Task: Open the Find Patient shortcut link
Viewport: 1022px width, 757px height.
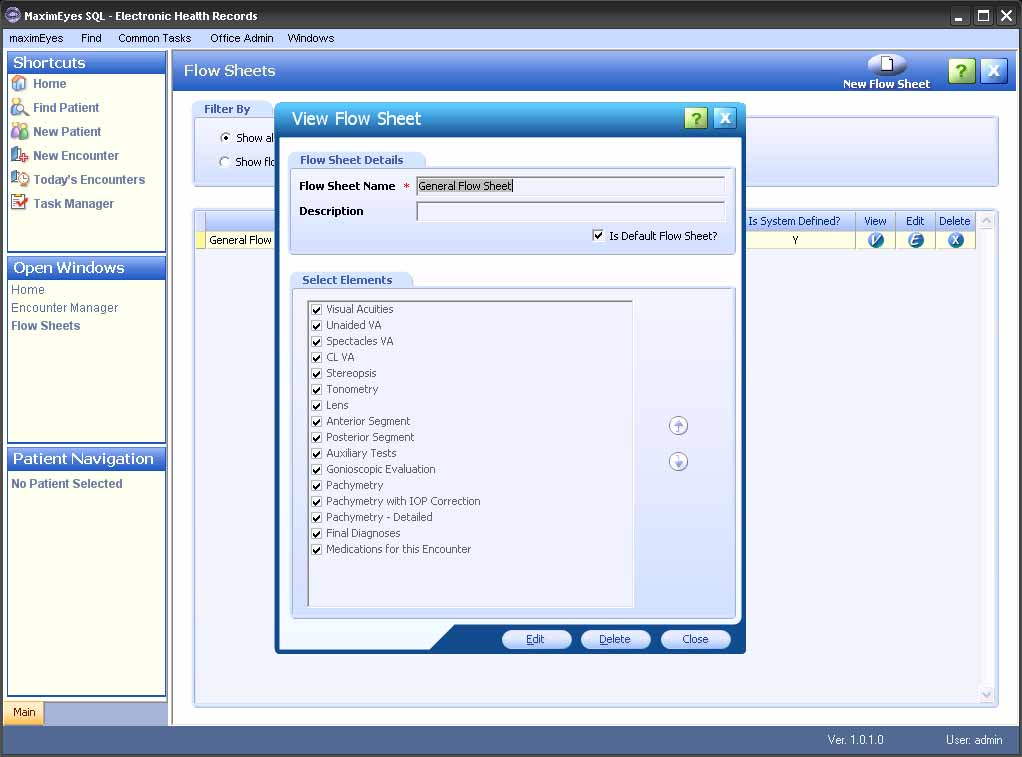Action: pyautogui.click(x=66, y=108)
